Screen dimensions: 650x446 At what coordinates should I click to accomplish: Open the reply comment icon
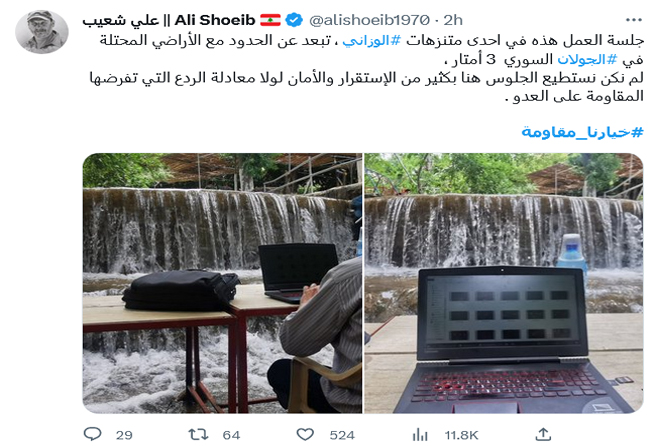[x=92, y=434]
